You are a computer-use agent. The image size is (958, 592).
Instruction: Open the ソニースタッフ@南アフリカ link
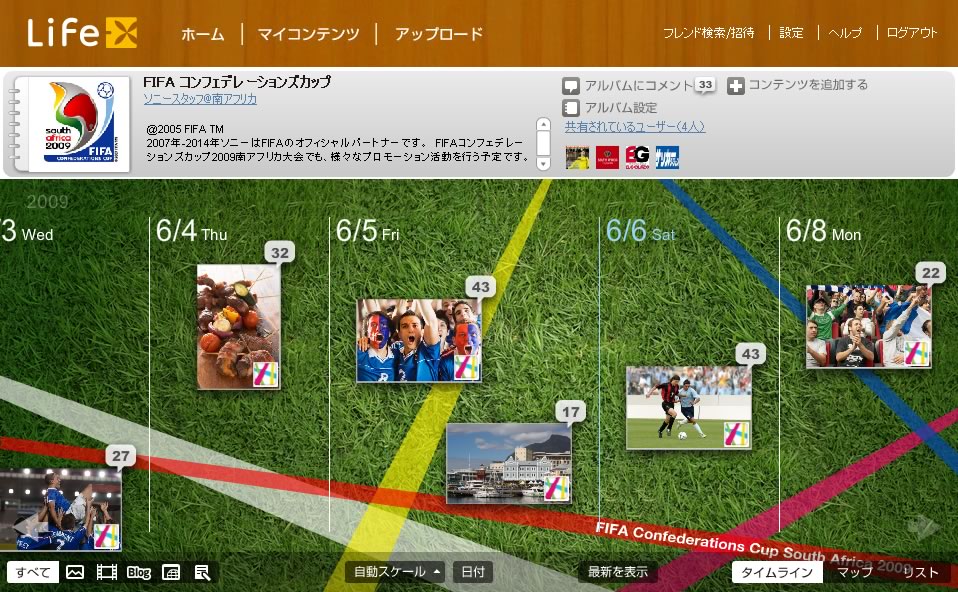coord(200,98)
